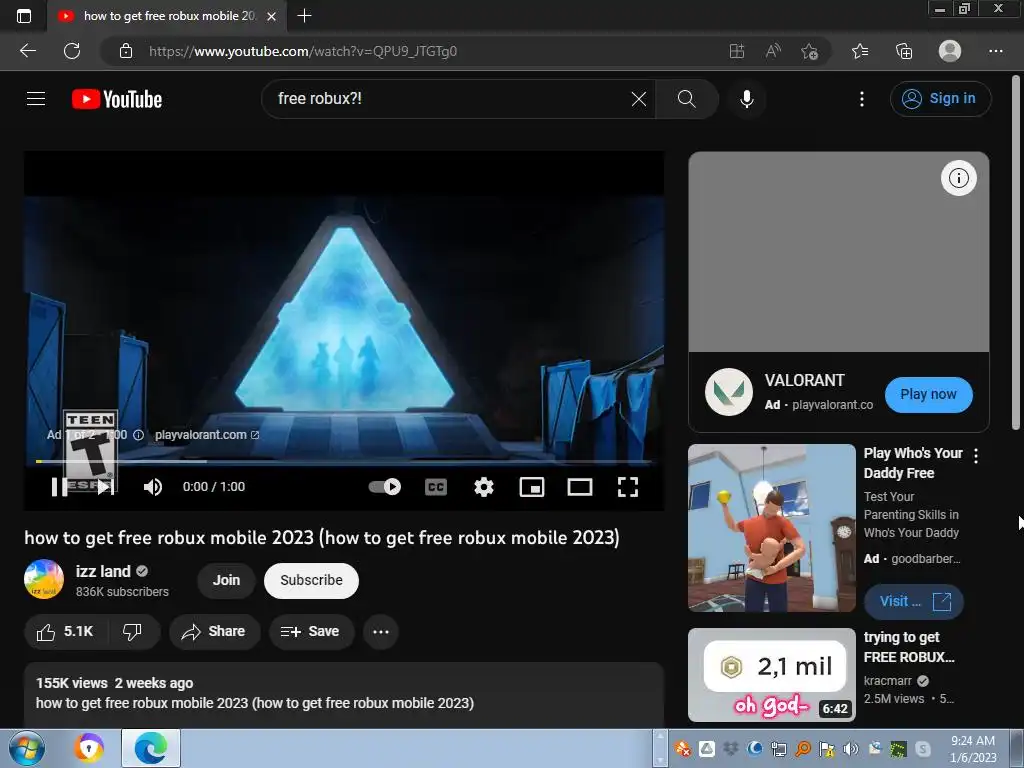
Task: Switch to miniplayer mode
Action: coord(532,487)
